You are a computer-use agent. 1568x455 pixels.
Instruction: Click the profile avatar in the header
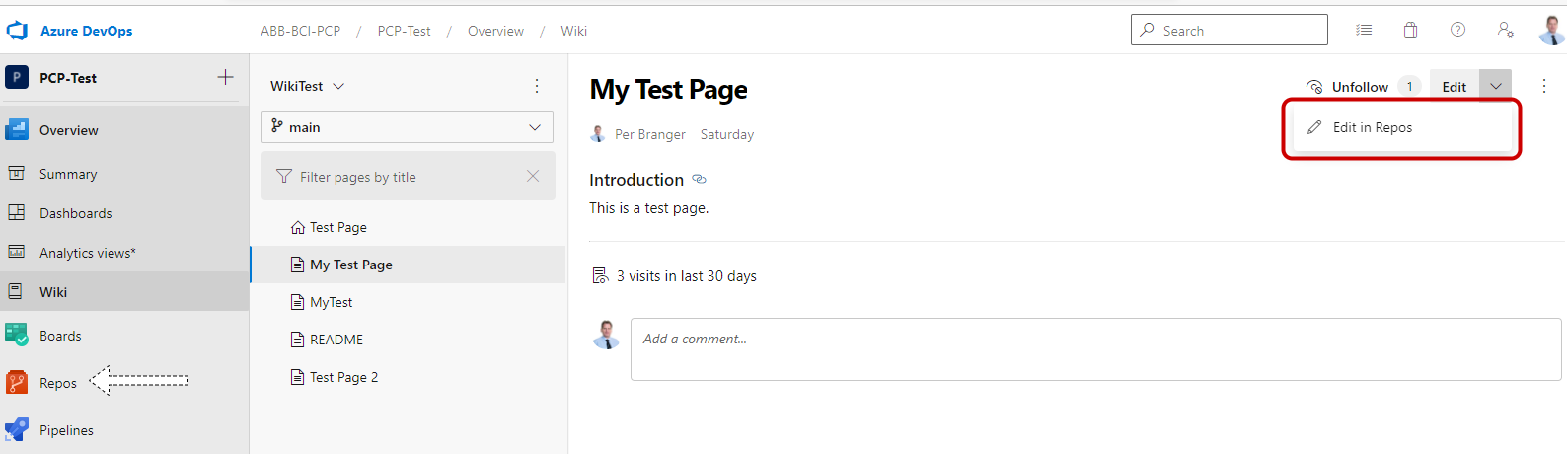[1552, 30]
